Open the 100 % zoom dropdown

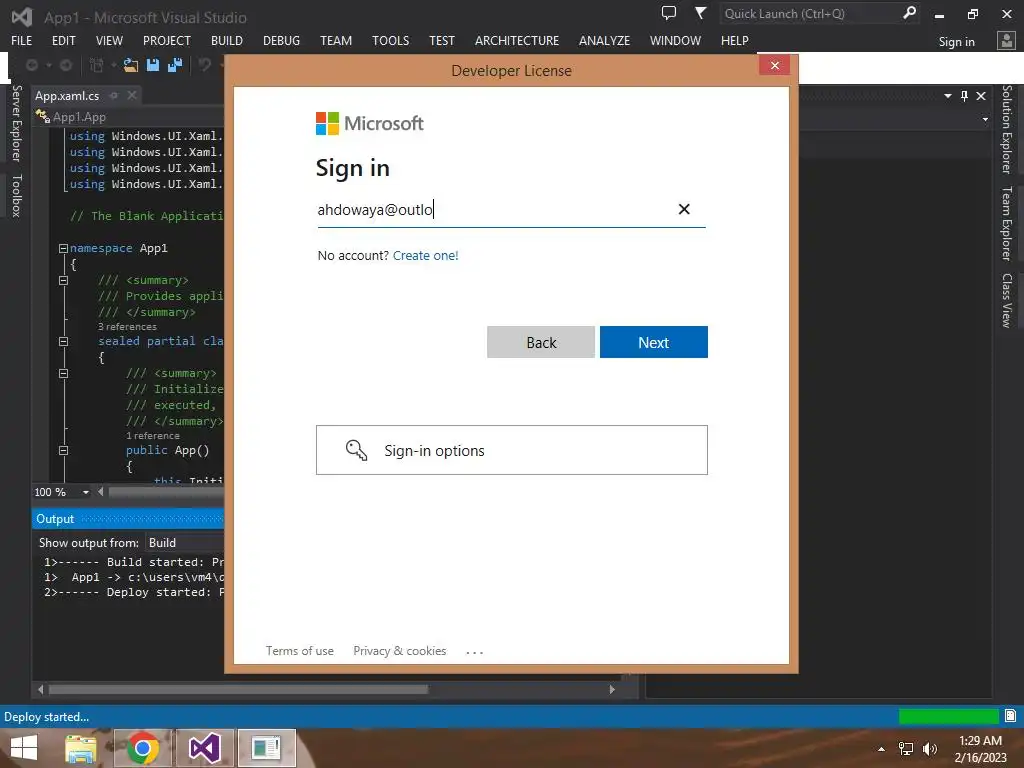tap(86, 492)
